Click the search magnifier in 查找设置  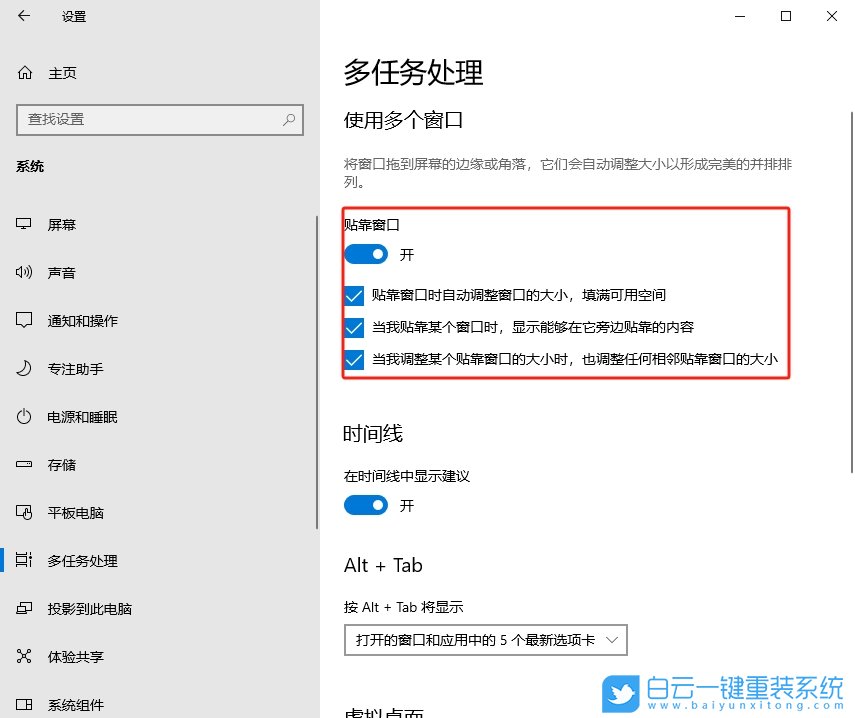click(x=289, y=119)
